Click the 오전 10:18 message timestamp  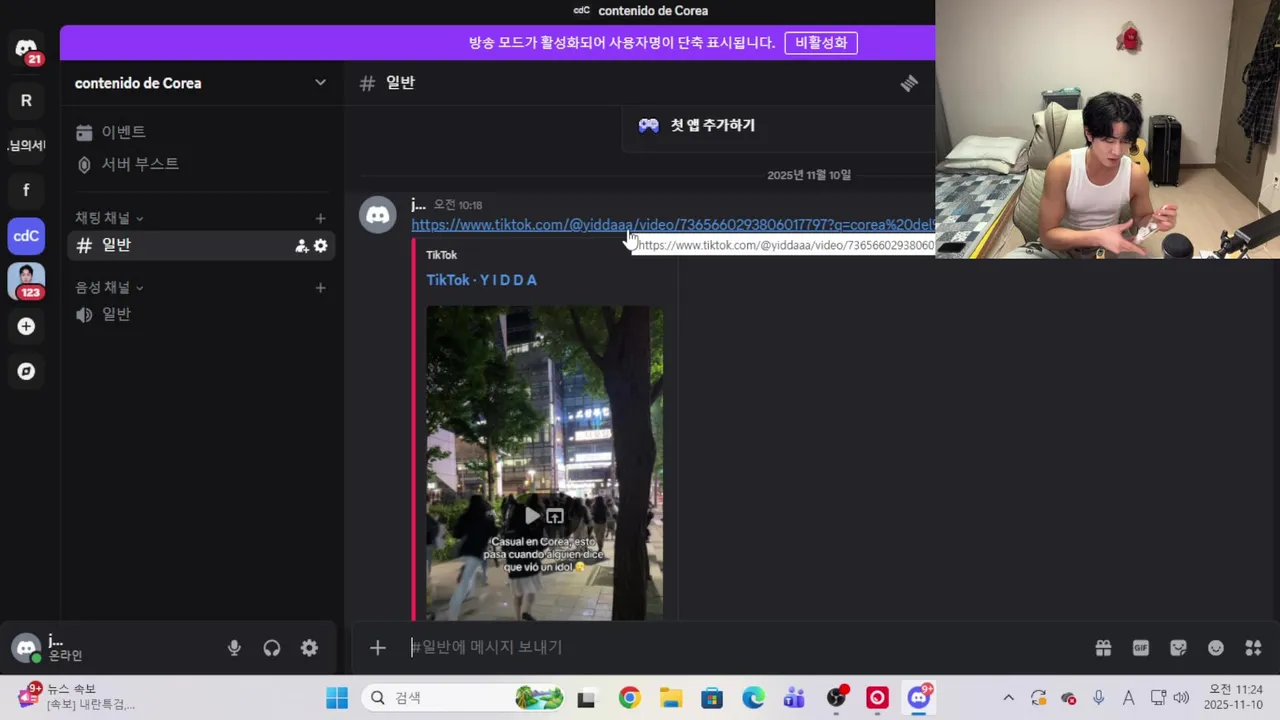458,205
